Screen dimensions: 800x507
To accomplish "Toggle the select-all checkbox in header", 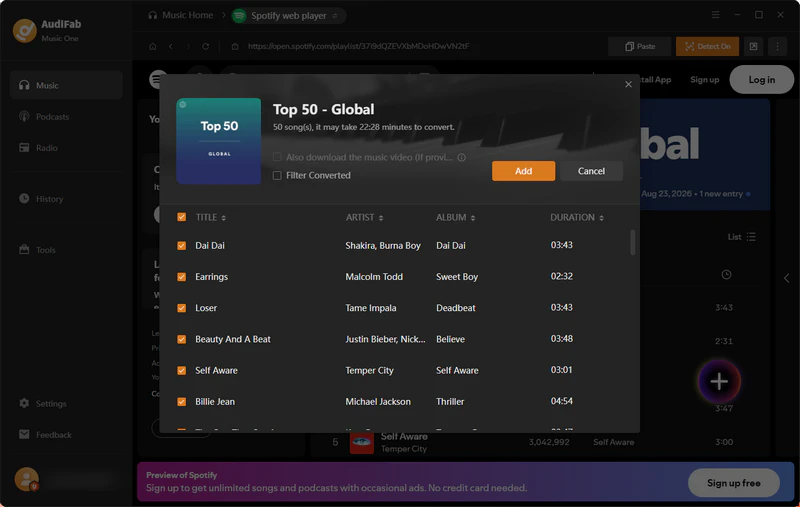I will pyautogui.click(x=182, y=217).
